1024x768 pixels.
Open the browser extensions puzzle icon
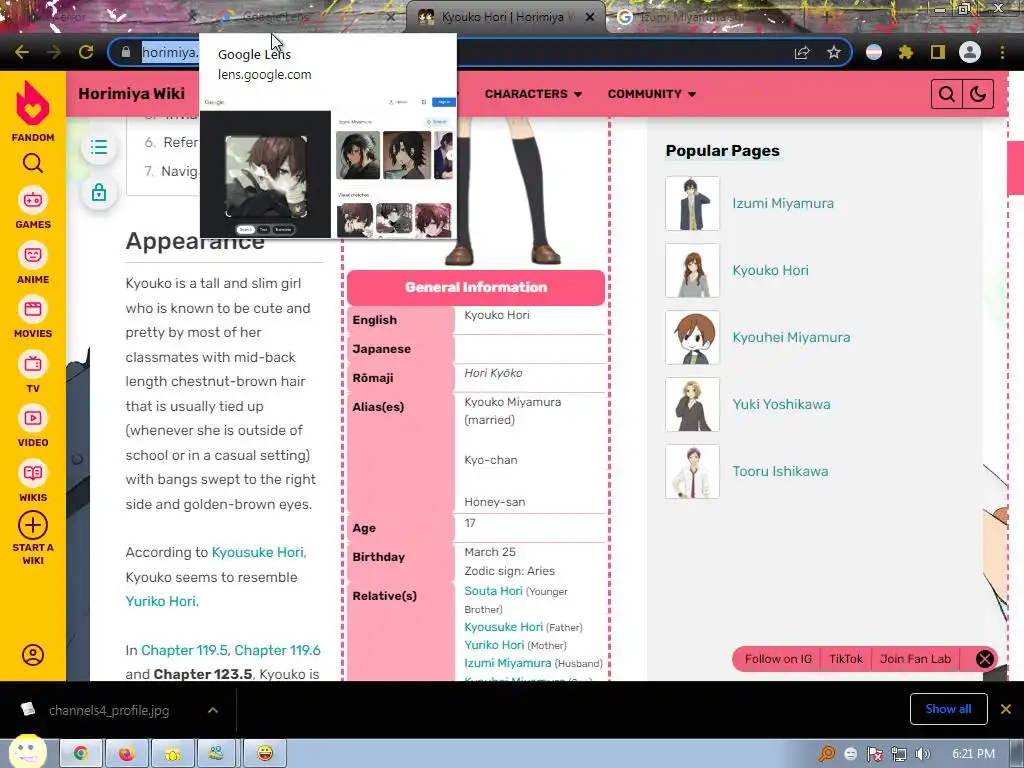[x=906, y=52]
